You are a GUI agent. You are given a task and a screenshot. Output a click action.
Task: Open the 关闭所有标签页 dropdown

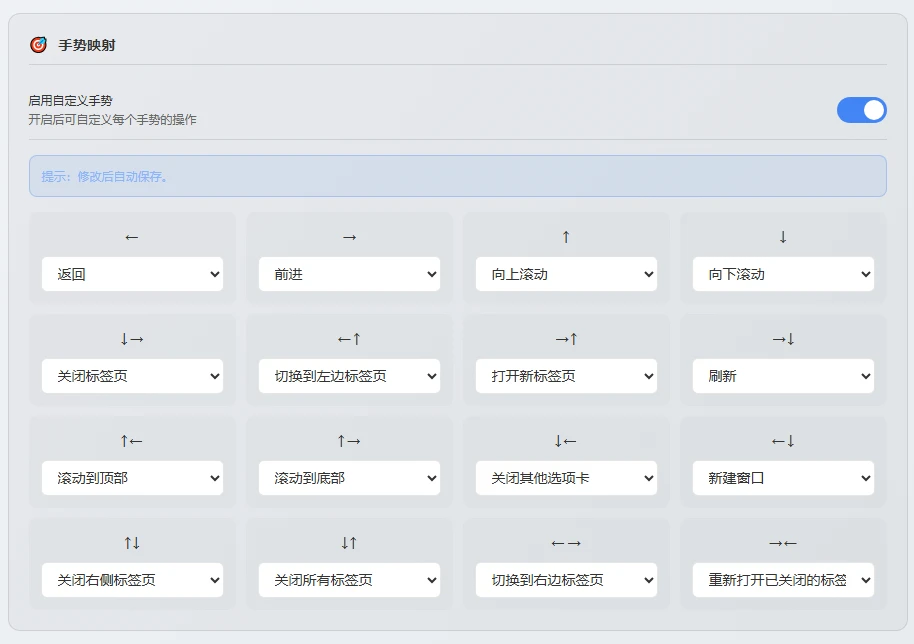coord(348,580)
